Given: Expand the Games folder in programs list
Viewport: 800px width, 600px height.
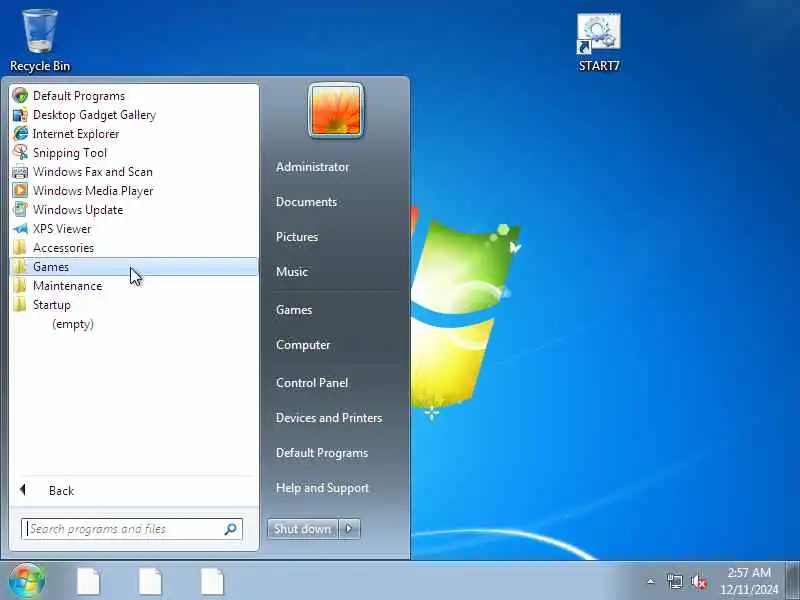Looking at the screenshot, I should pyautogui.click(x=134, y=266).
